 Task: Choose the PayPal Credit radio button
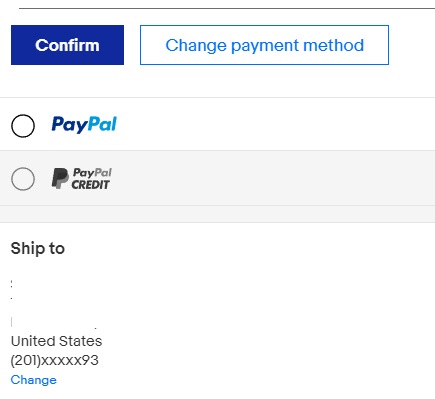pyautogui.click(x=23, y=179)
